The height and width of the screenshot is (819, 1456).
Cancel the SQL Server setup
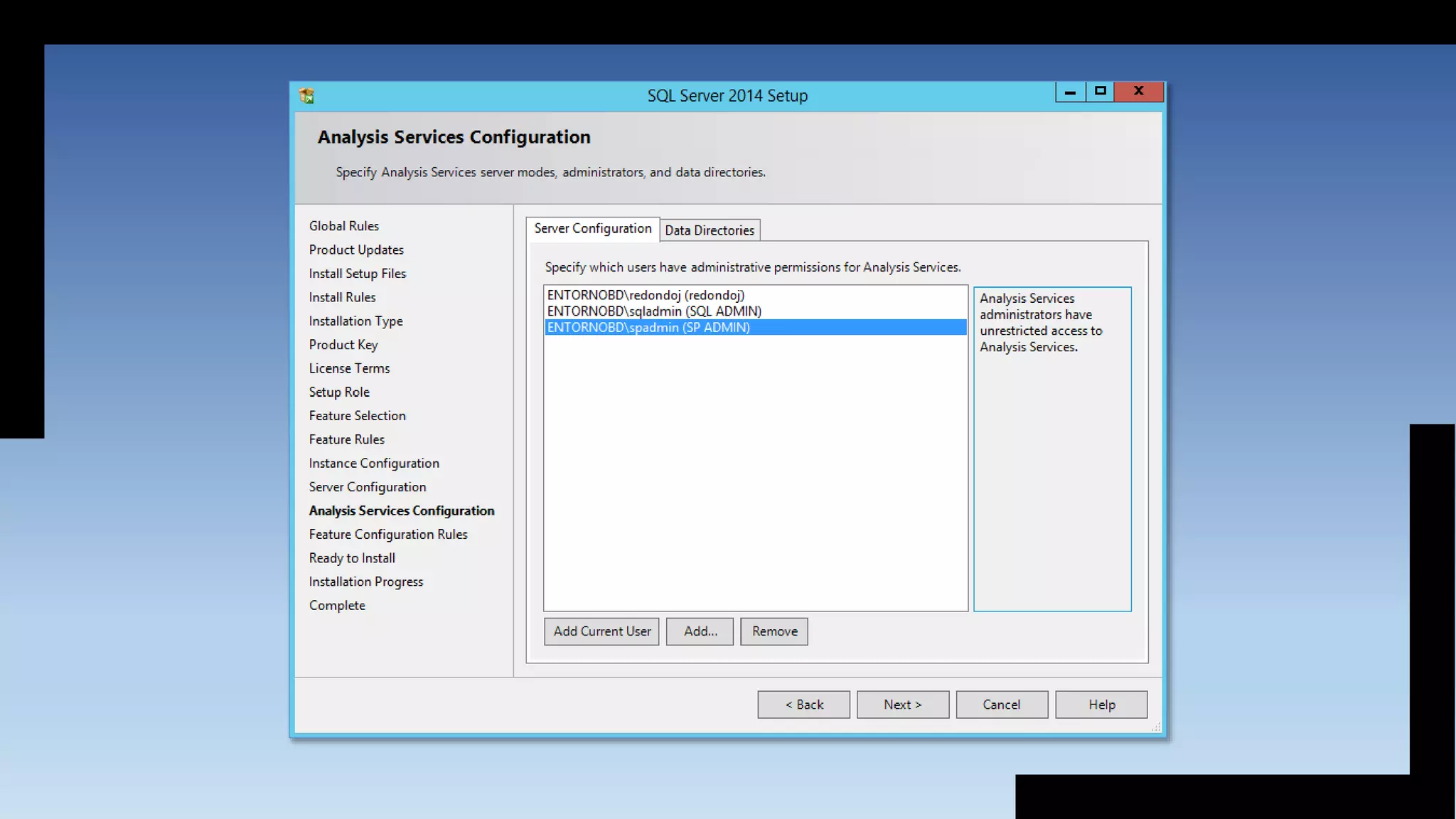[1001, 705]
